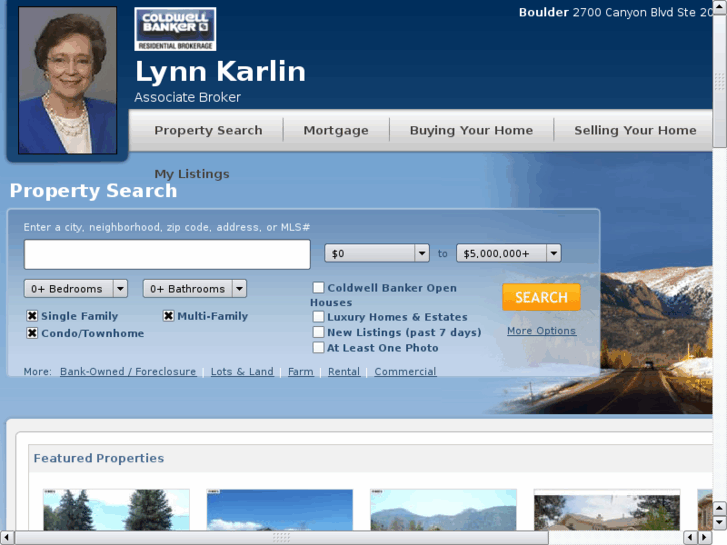Uncheck the Single Family checkbox
The width and height of the screenshot is (727, 545).
(32, 316)
